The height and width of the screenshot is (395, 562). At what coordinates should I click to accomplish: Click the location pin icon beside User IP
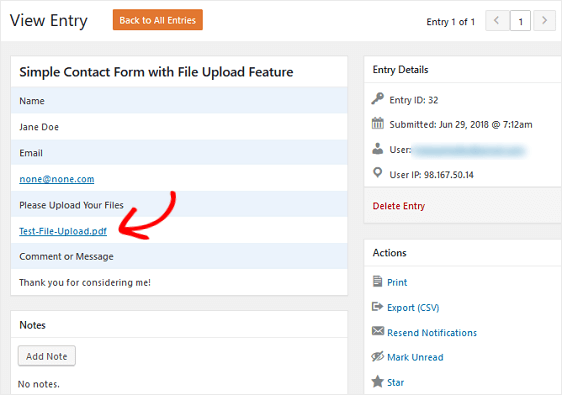[x=377, y=173]
